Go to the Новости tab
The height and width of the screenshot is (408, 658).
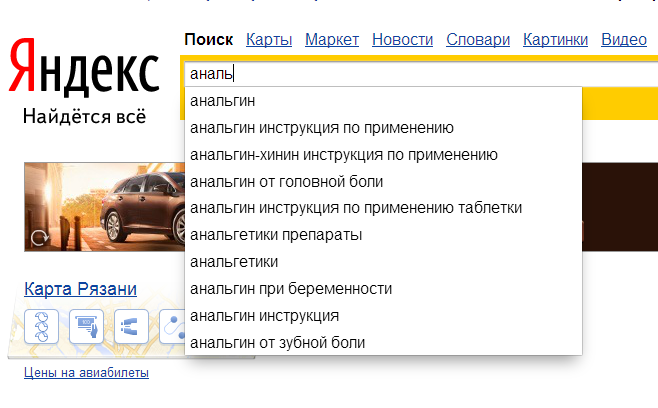[x=402, y=40]
